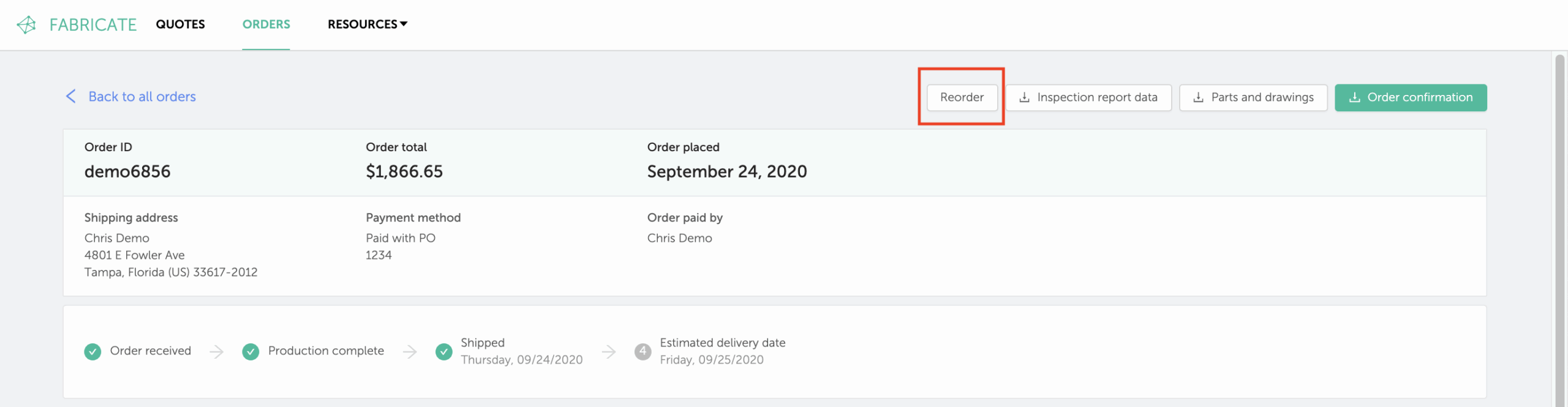Switch to the Orders tab

[x=266, y=24]
